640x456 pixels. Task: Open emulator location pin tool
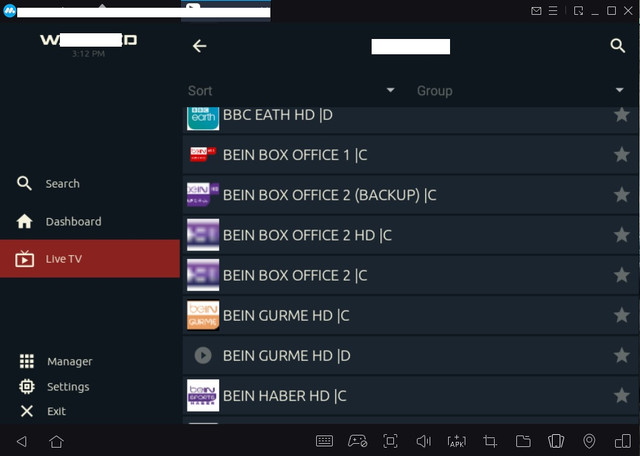pos(589,441)
